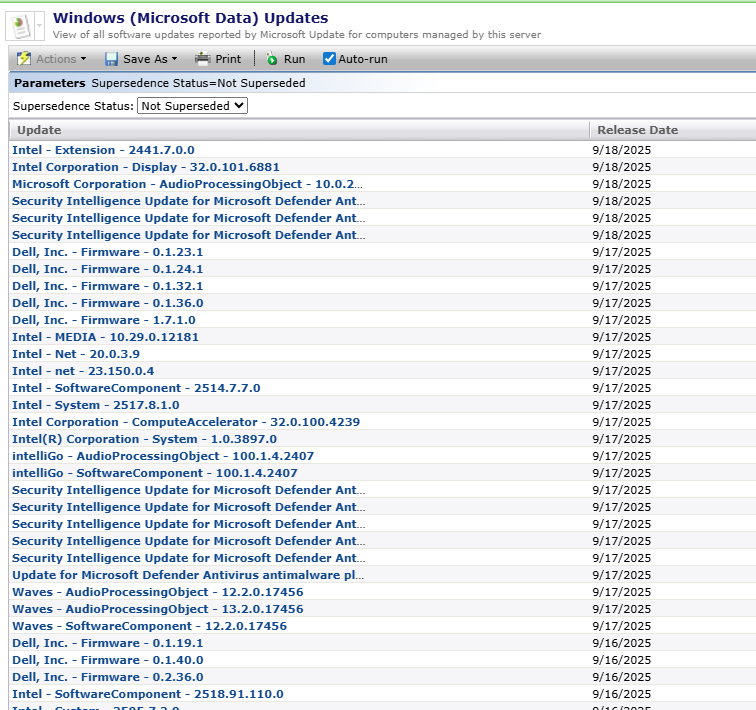Open Dell, Inc. - Firmware - 0.1.23.1

point(108,252)
